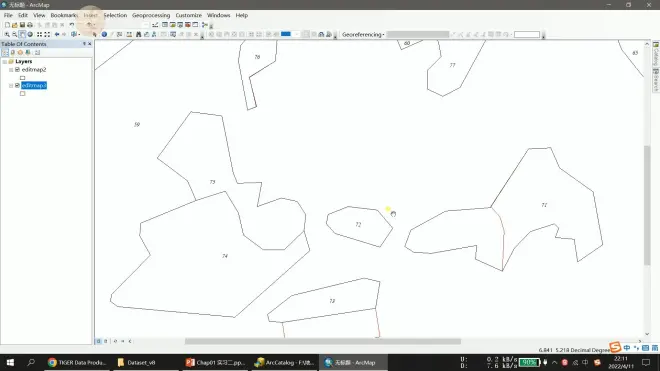The image size is (660, 371).
Task: Activate the Identify tool
Action: pos(104,35)
